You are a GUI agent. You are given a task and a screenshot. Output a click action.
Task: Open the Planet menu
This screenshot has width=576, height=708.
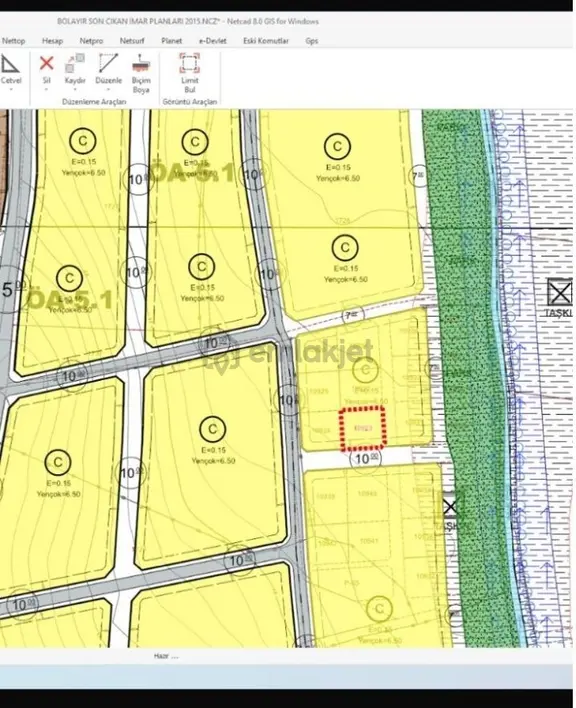point(172,41)
